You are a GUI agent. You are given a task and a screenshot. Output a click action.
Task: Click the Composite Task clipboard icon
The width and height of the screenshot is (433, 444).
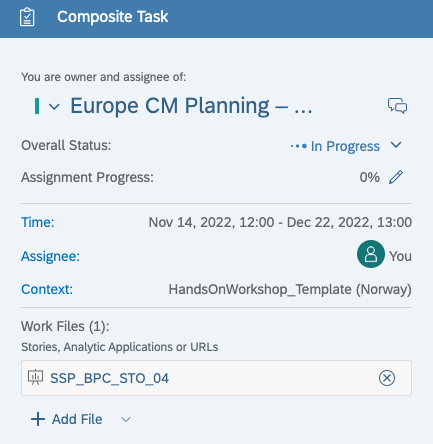click(27, 17)
